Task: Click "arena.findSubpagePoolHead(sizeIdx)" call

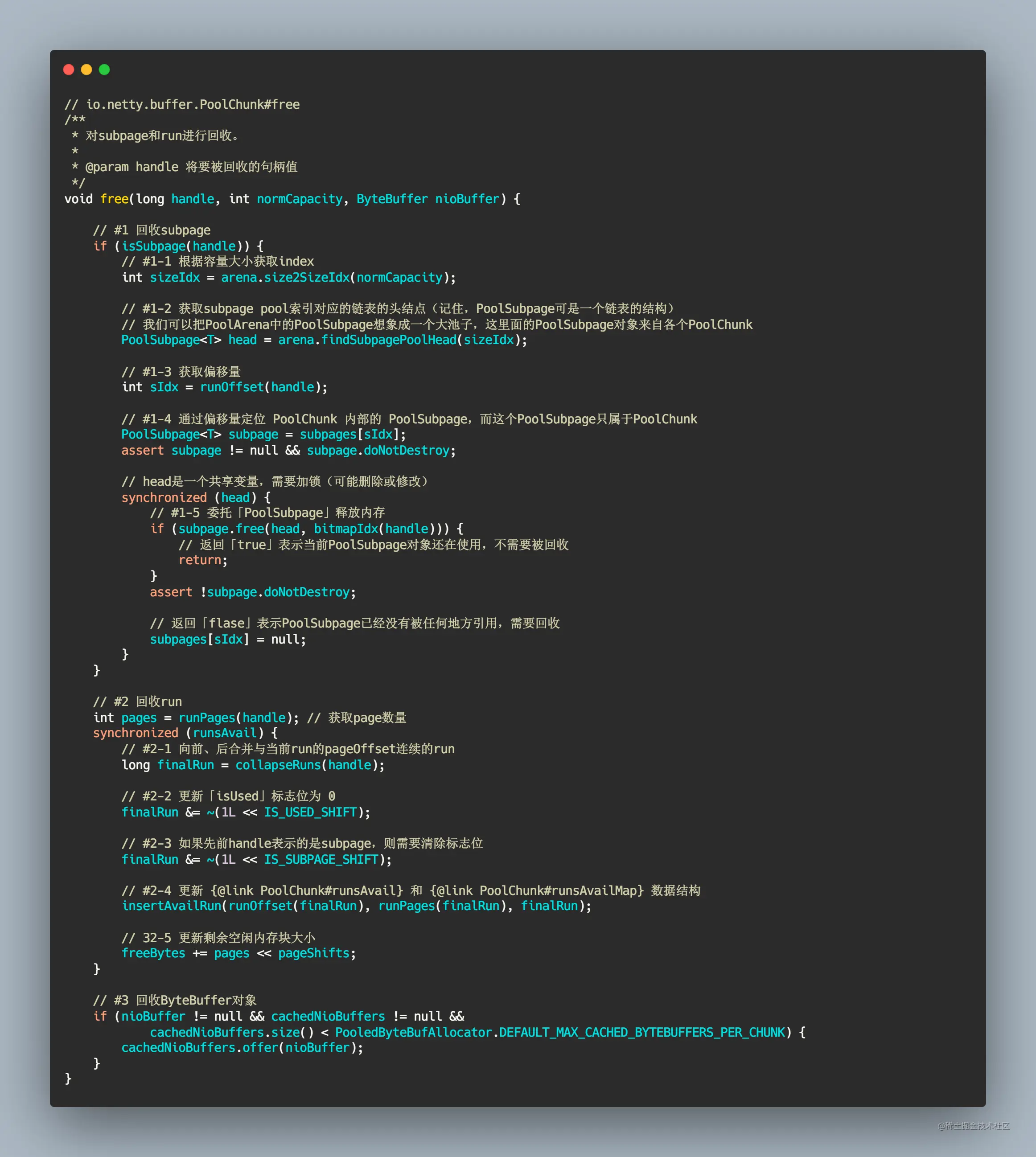Action: [x=399, y=341]
